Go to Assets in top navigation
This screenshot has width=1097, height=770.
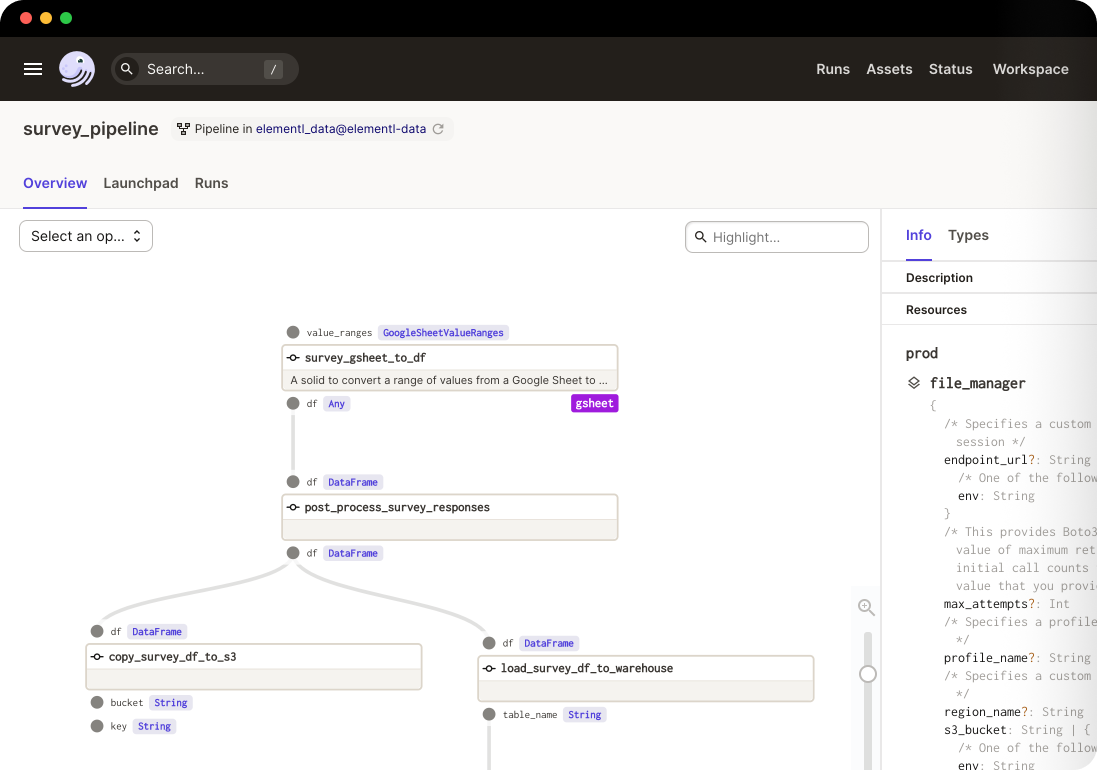[x=889, y=69]
